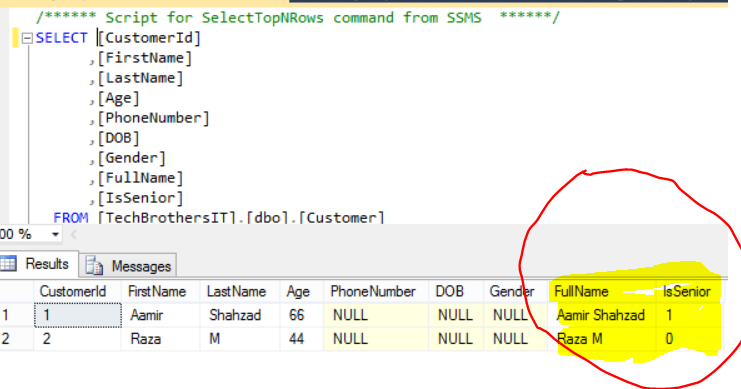Collapse the SELECT statement outline
The image size is (741, 389).
[x=27, y=38]
